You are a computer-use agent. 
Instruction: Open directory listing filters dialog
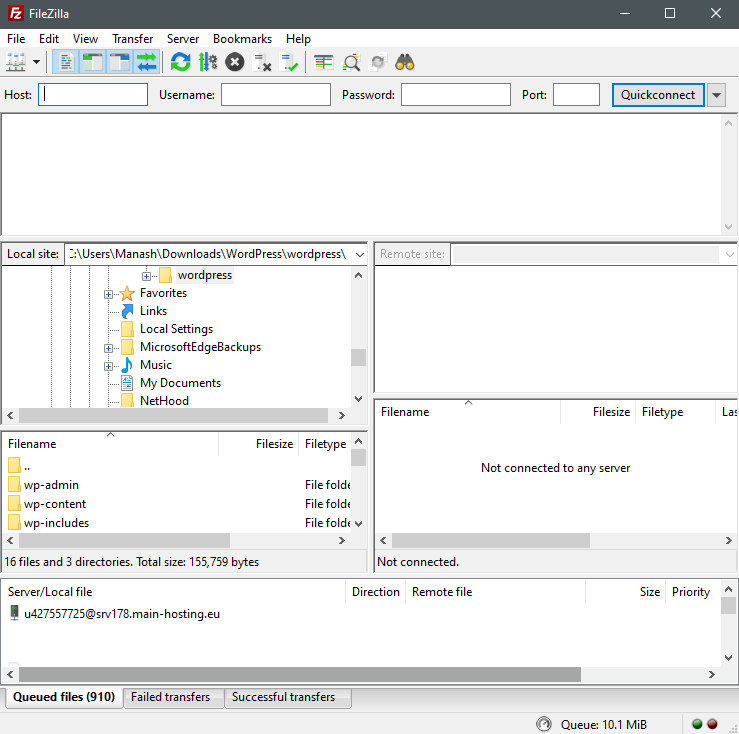pos(324,62)
